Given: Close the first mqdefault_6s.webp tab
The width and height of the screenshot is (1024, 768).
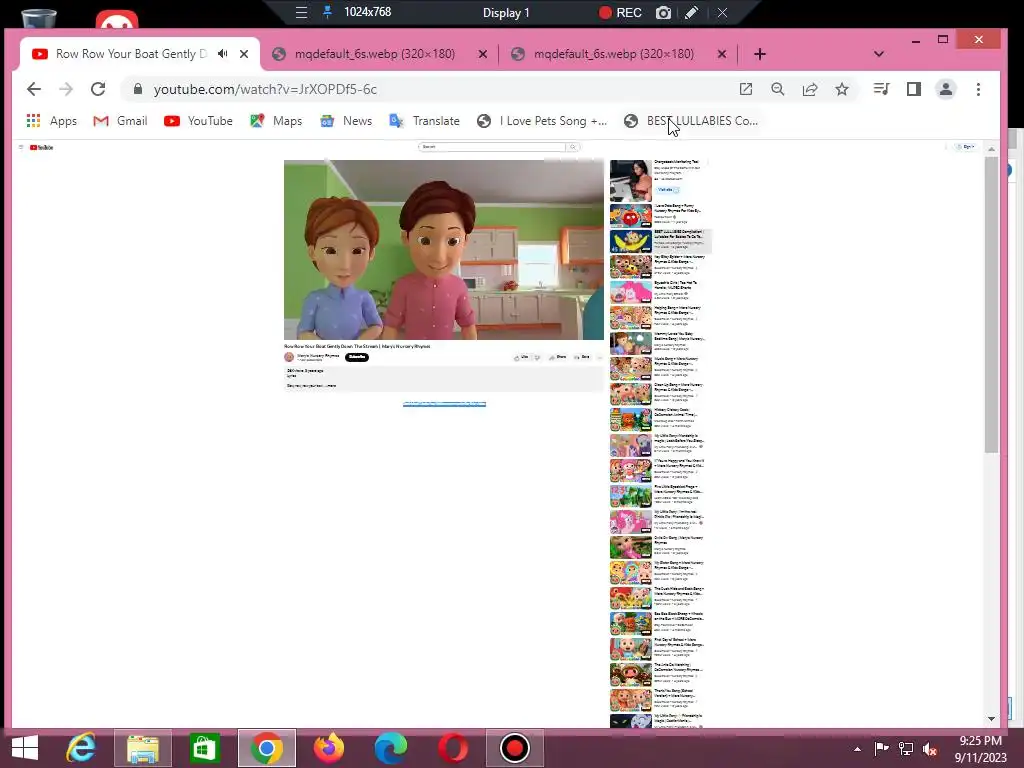Looking at the screenshot, I should click(483, 54).
